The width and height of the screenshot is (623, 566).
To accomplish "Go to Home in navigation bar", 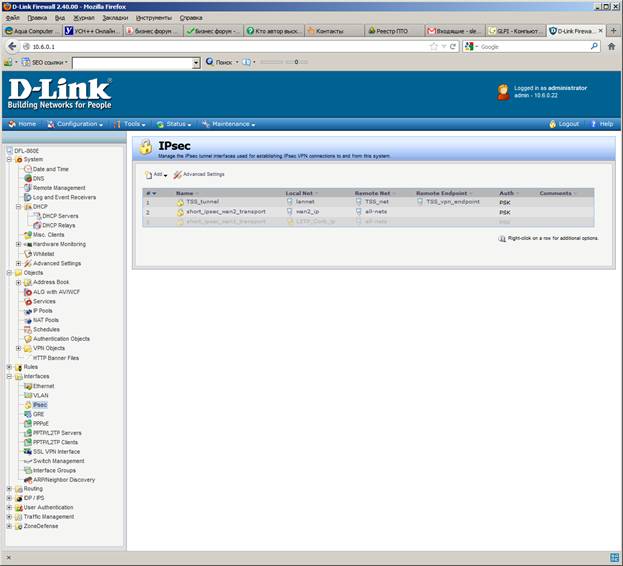I will [22, 124].
